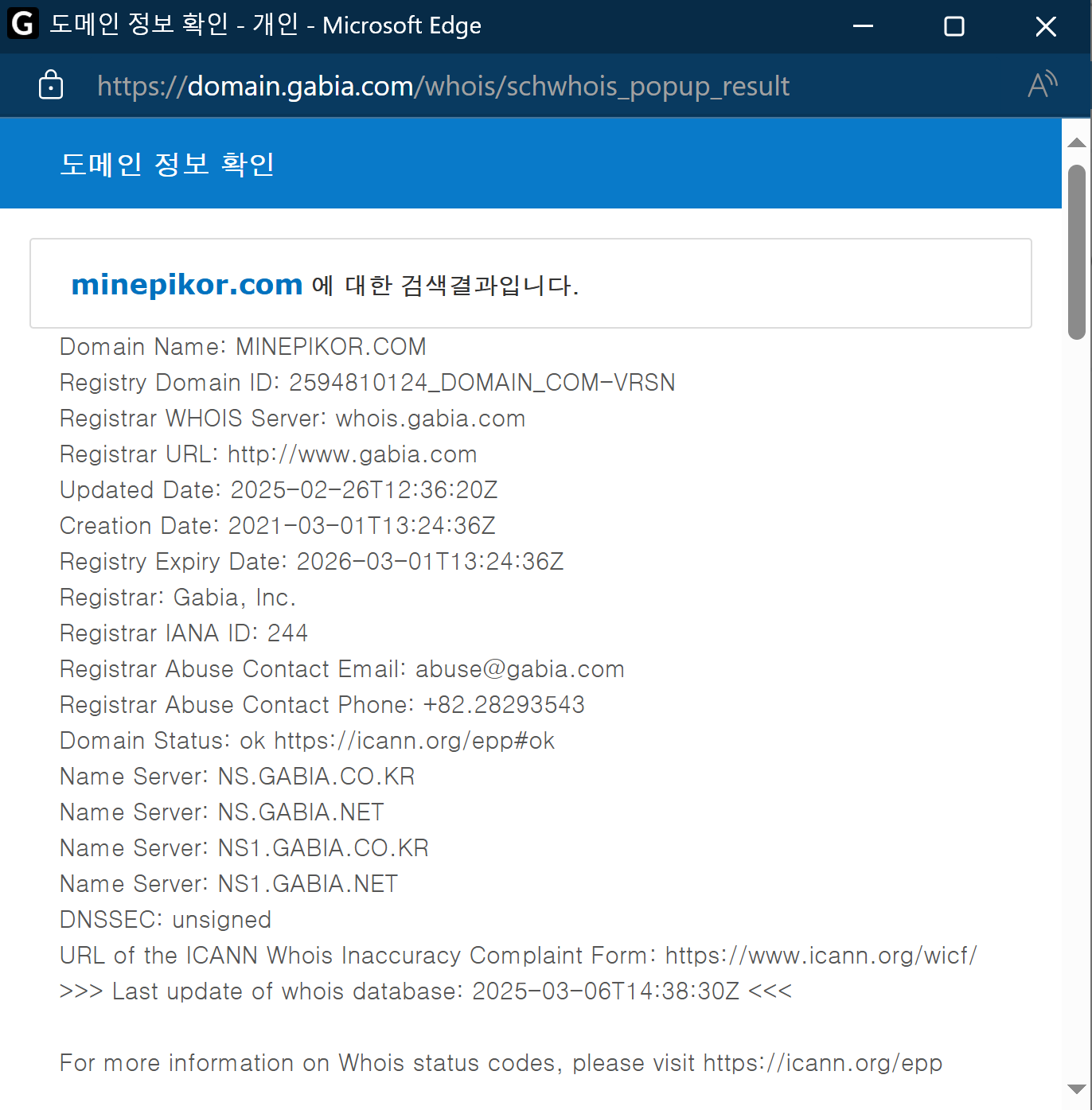The width and height of the screenshot is (1092, 1110).
Task: Click the 'Registrar: Gabia, Inc.' line
Action: point(178,598)
